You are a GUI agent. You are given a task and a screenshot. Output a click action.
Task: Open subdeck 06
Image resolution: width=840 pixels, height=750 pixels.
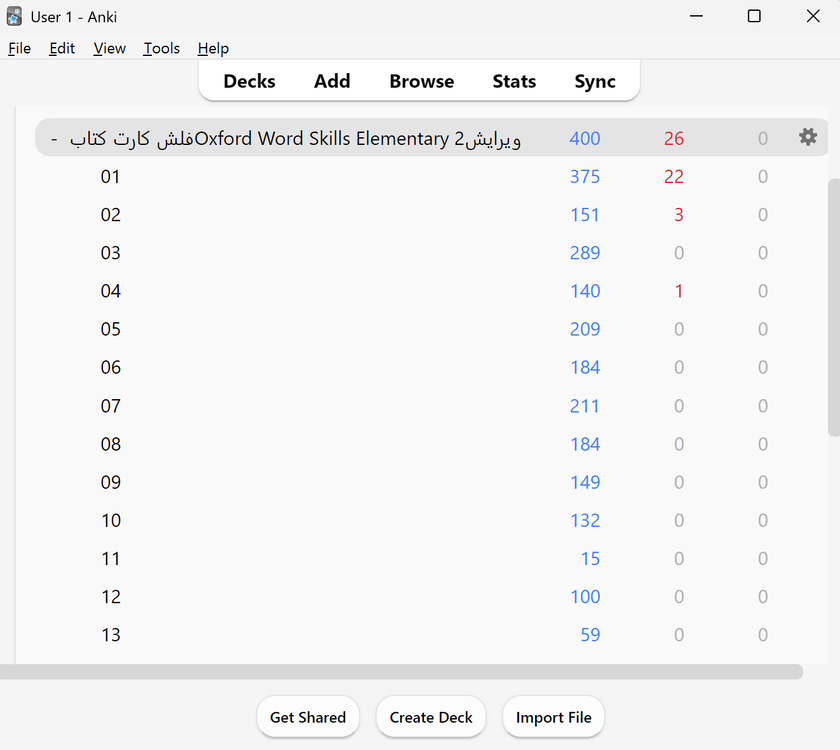110,368
